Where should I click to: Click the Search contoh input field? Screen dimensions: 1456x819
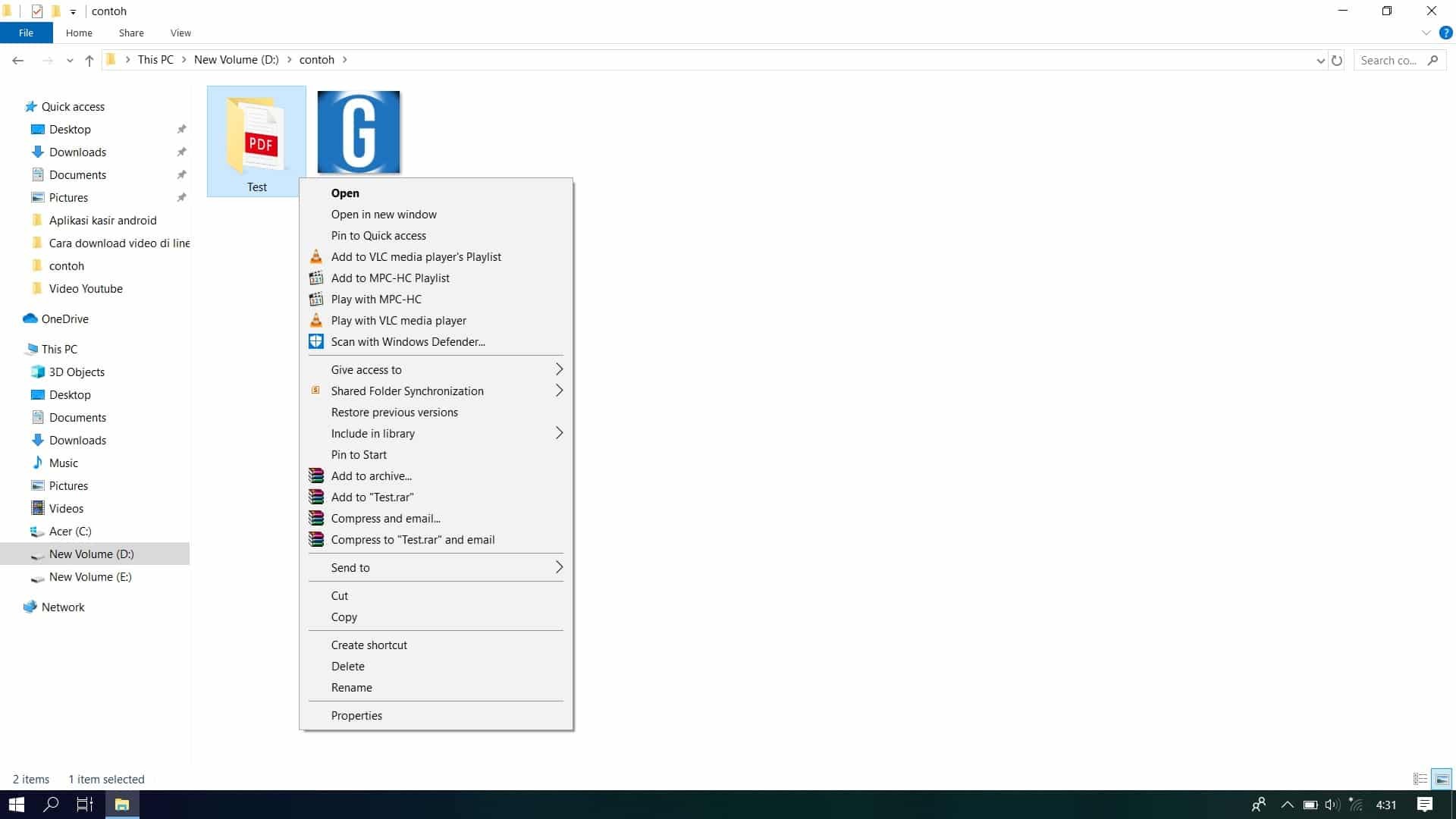click(1399, 60)
